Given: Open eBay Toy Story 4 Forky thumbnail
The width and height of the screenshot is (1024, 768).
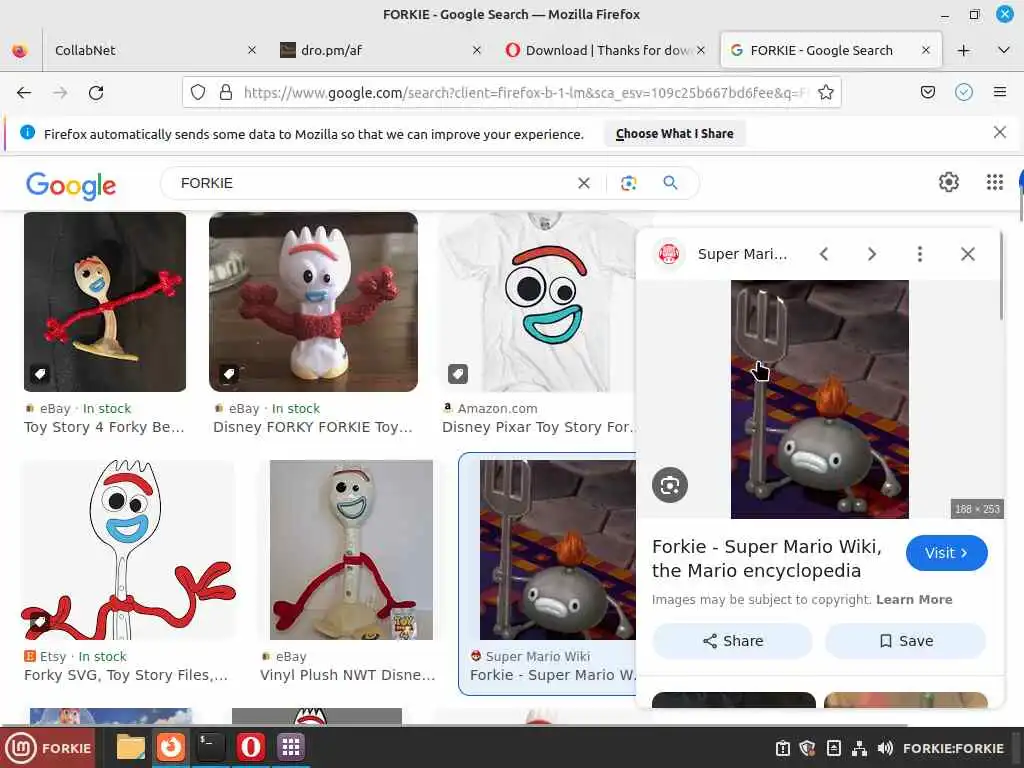Looking at the screenshot, I should [x=105, y=302].
